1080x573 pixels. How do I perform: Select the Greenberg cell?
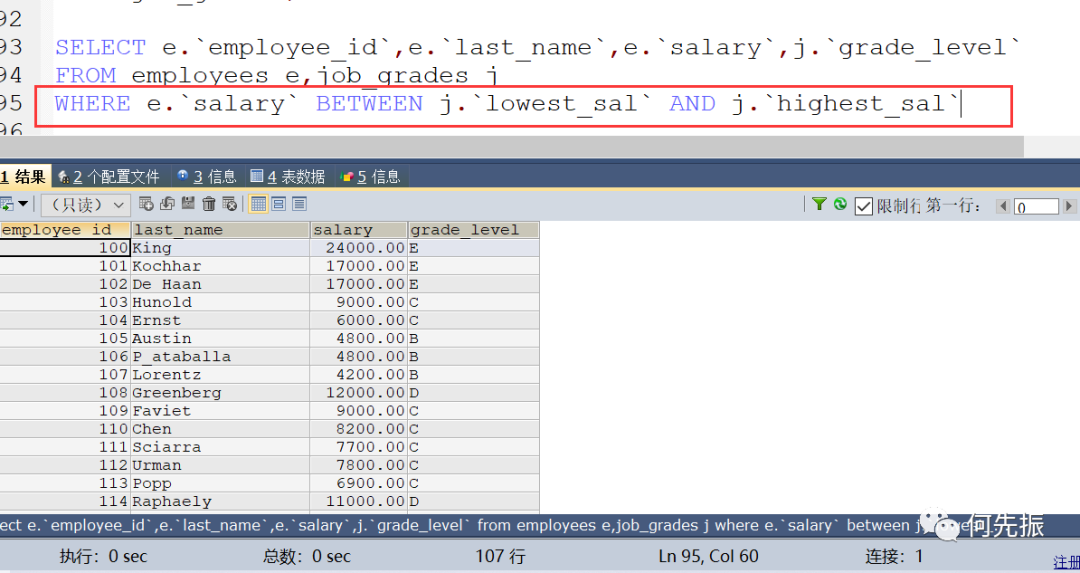220,393
